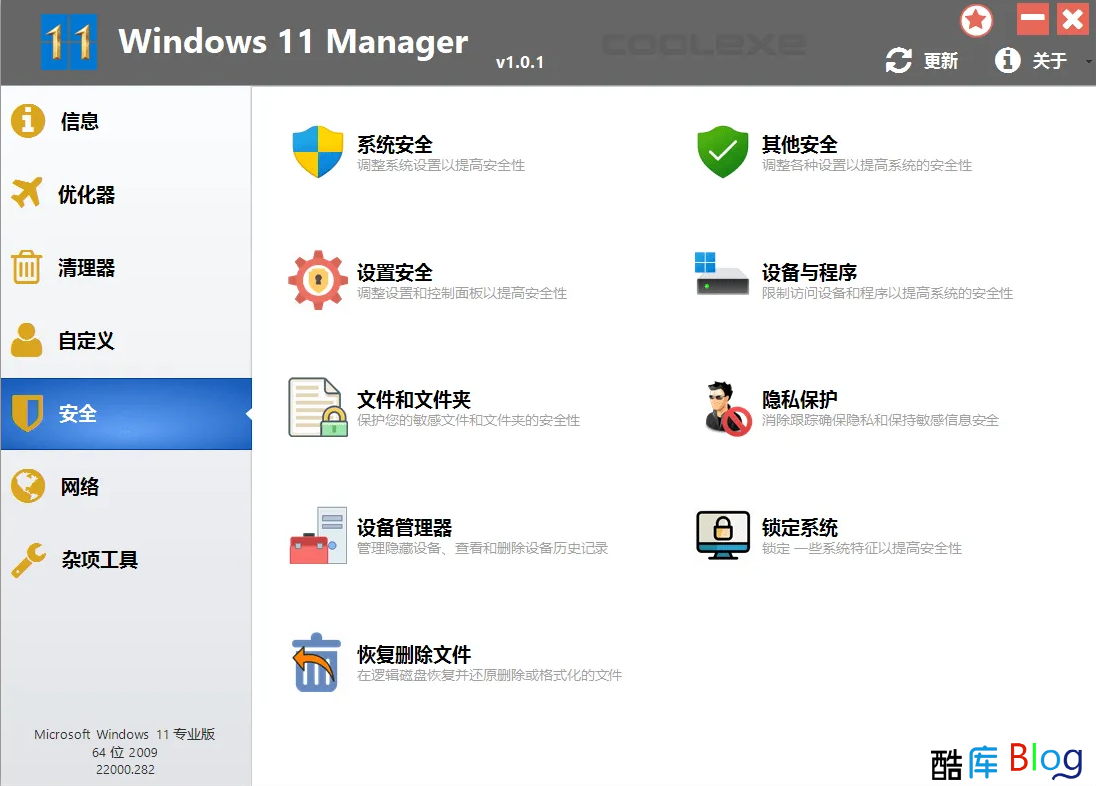
Task: Switch to the 自定义 tab label
Action: [87, 341]
